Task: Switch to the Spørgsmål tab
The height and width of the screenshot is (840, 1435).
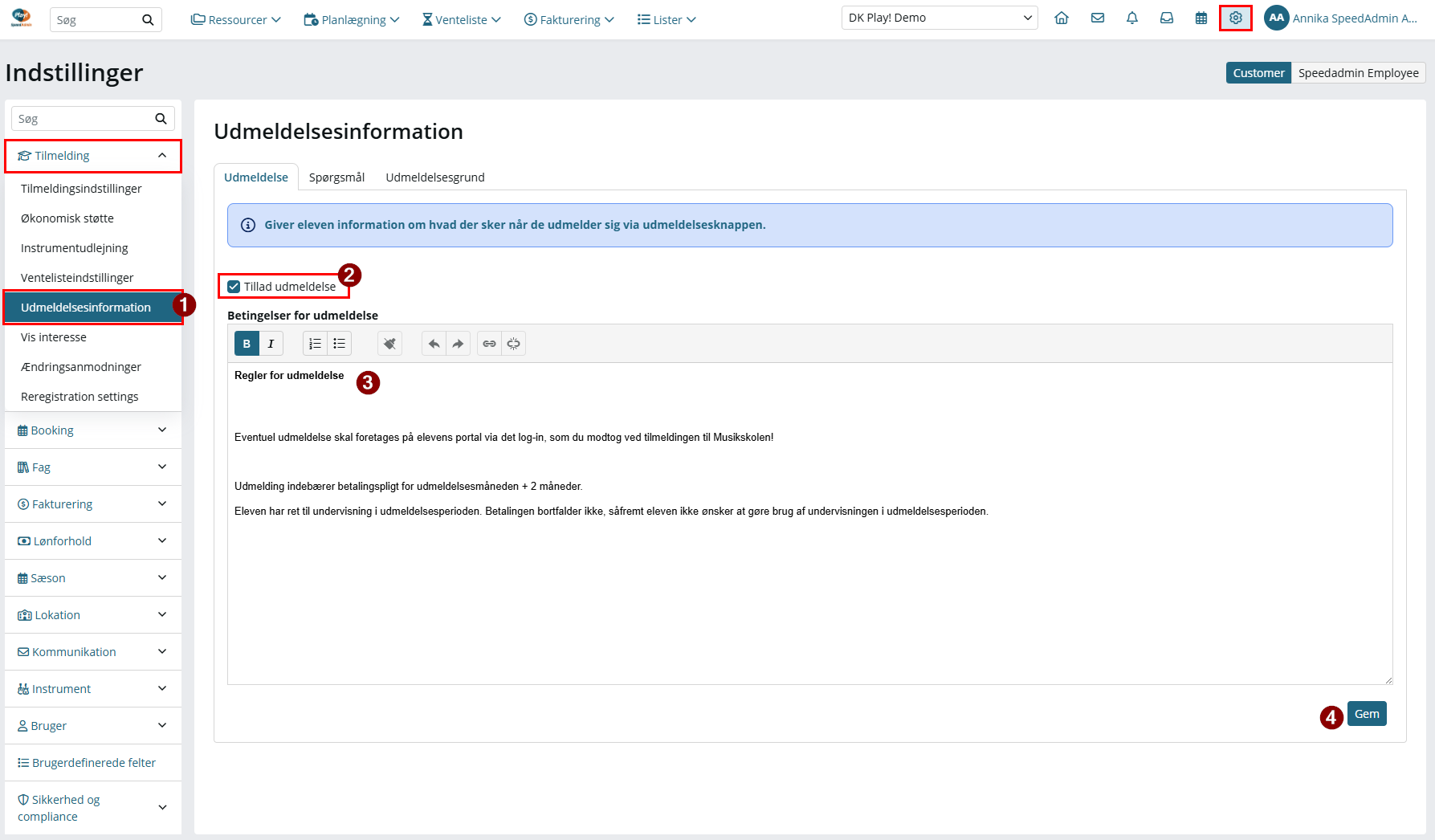Action: tap(336, 177)
